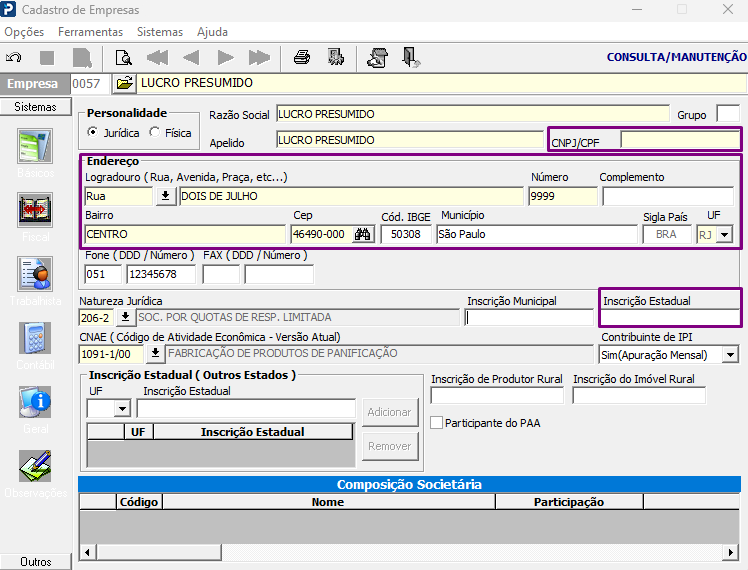This screenshot has width=748, height=570.
Task: Open the Sistemas menu
Action: (x=160, y=32)
